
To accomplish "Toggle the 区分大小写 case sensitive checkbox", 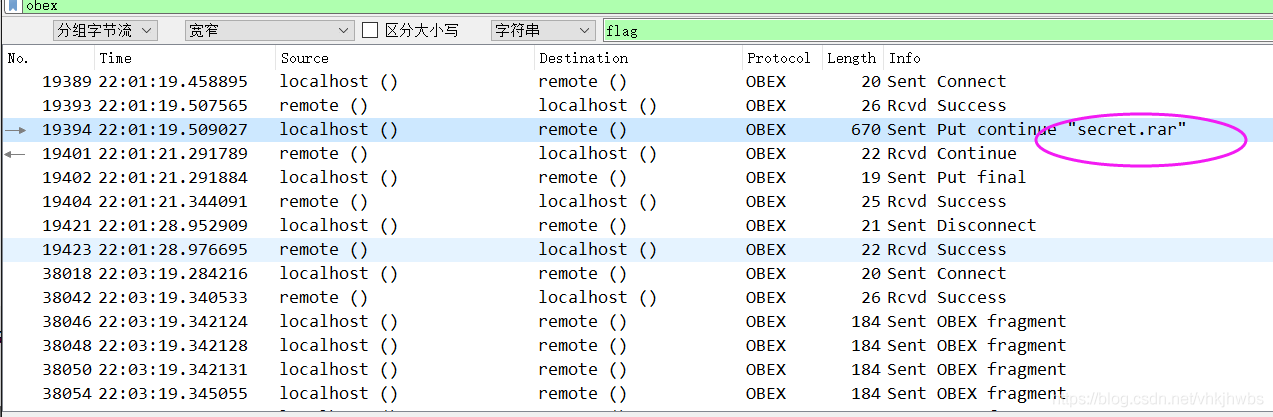I will click(x=370, y=31).
